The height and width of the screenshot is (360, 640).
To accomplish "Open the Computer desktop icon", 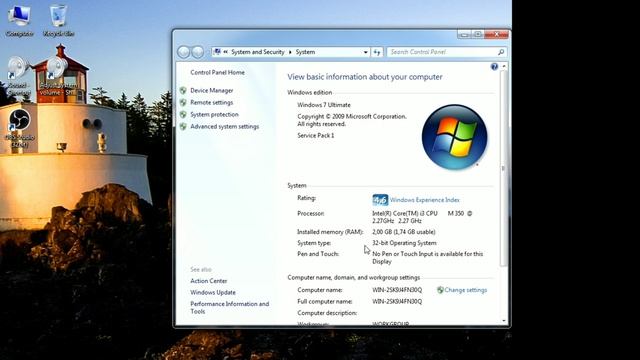I will 19,20.
